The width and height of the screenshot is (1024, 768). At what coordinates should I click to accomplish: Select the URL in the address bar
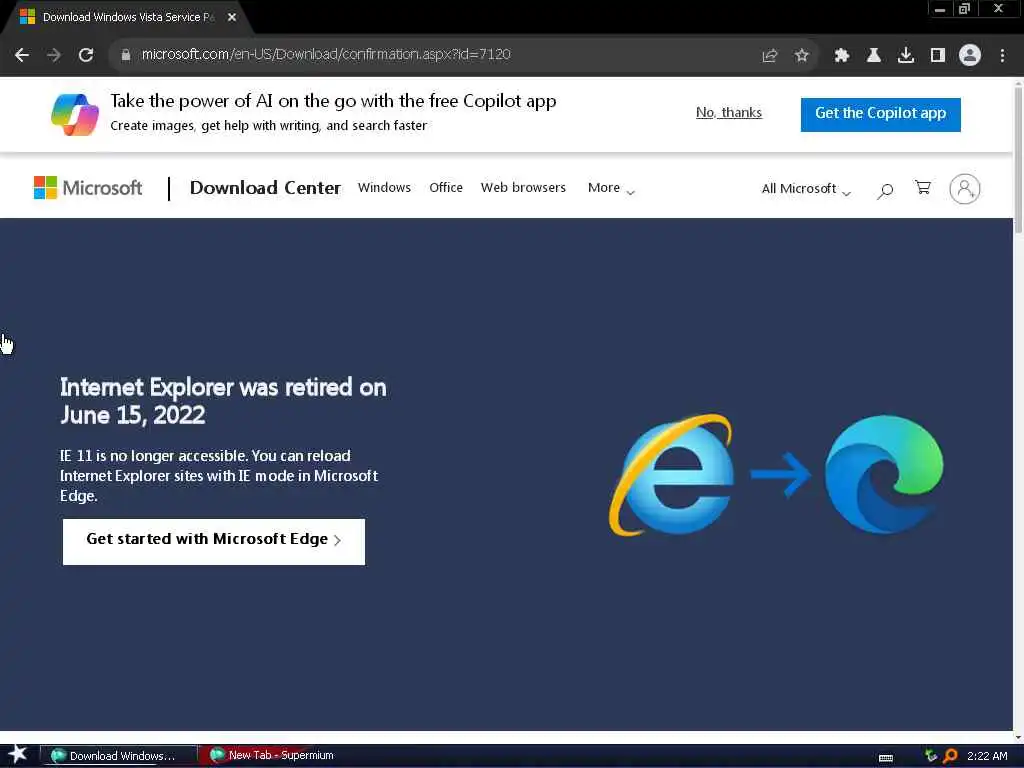(x=326, y=54)
